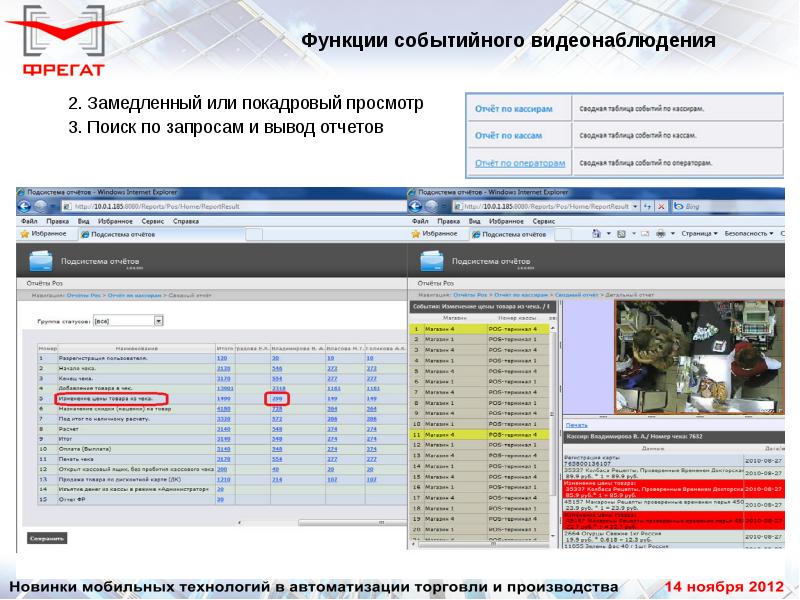
Task: Expand the Страница menu in right browser toolbar
Action: 699,233
